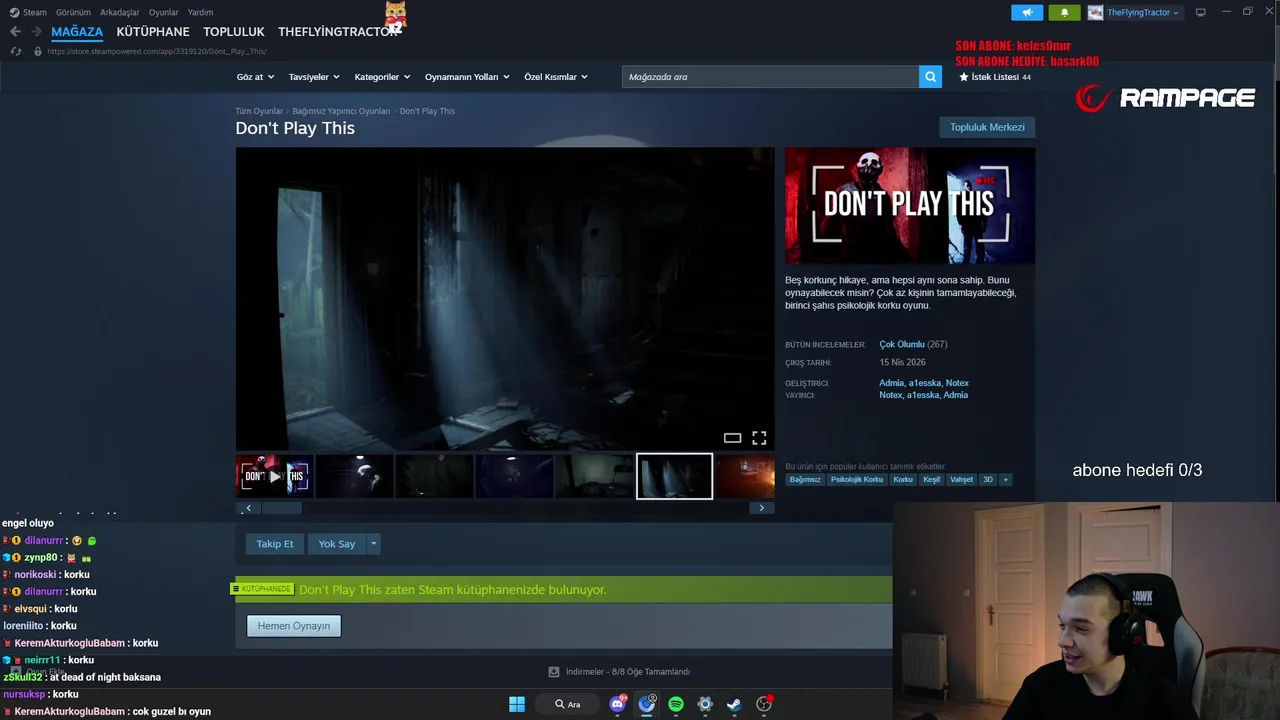Click the search magnifier button

930,77
